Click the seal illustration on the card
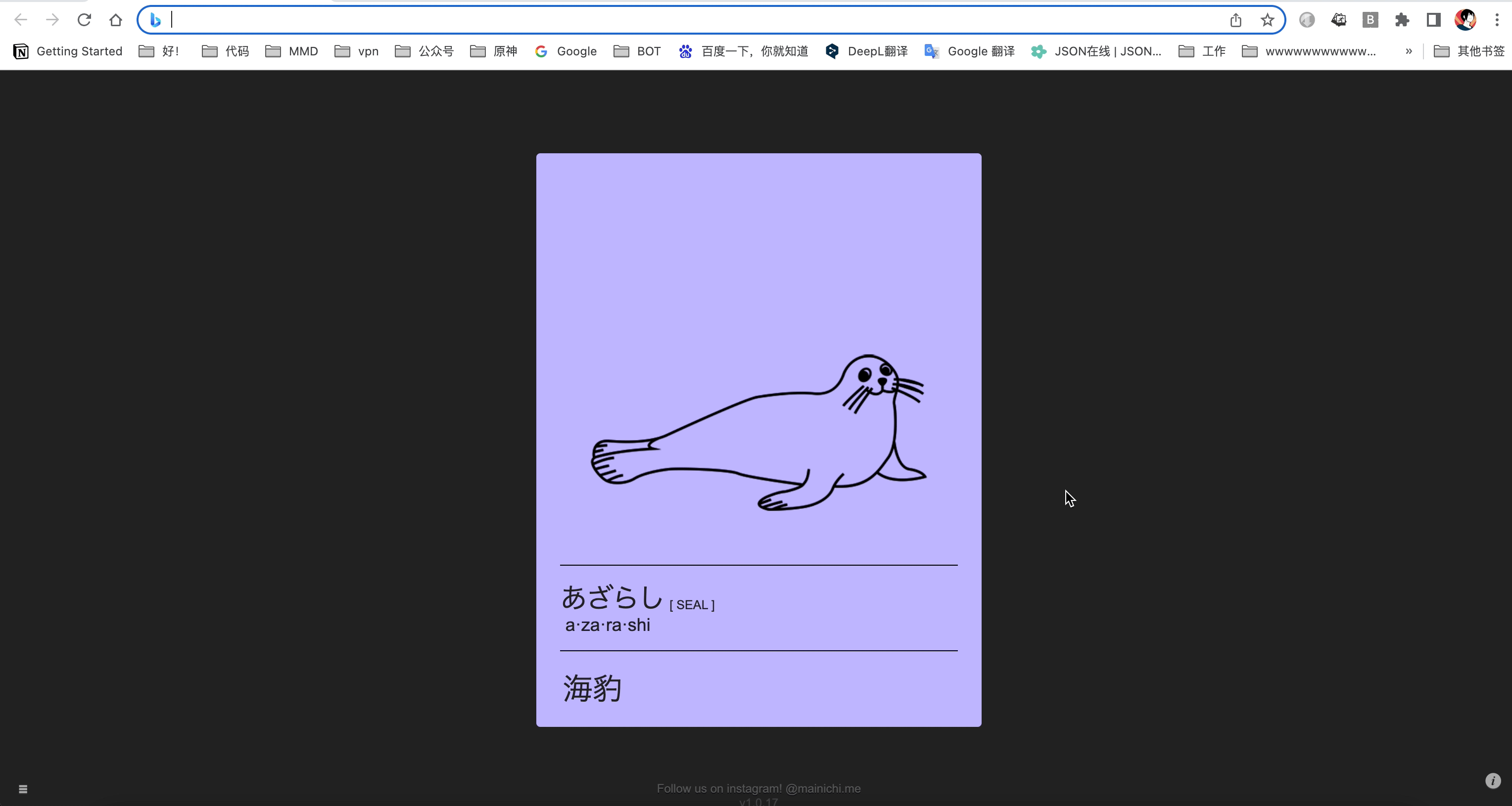 coord(758,431)
